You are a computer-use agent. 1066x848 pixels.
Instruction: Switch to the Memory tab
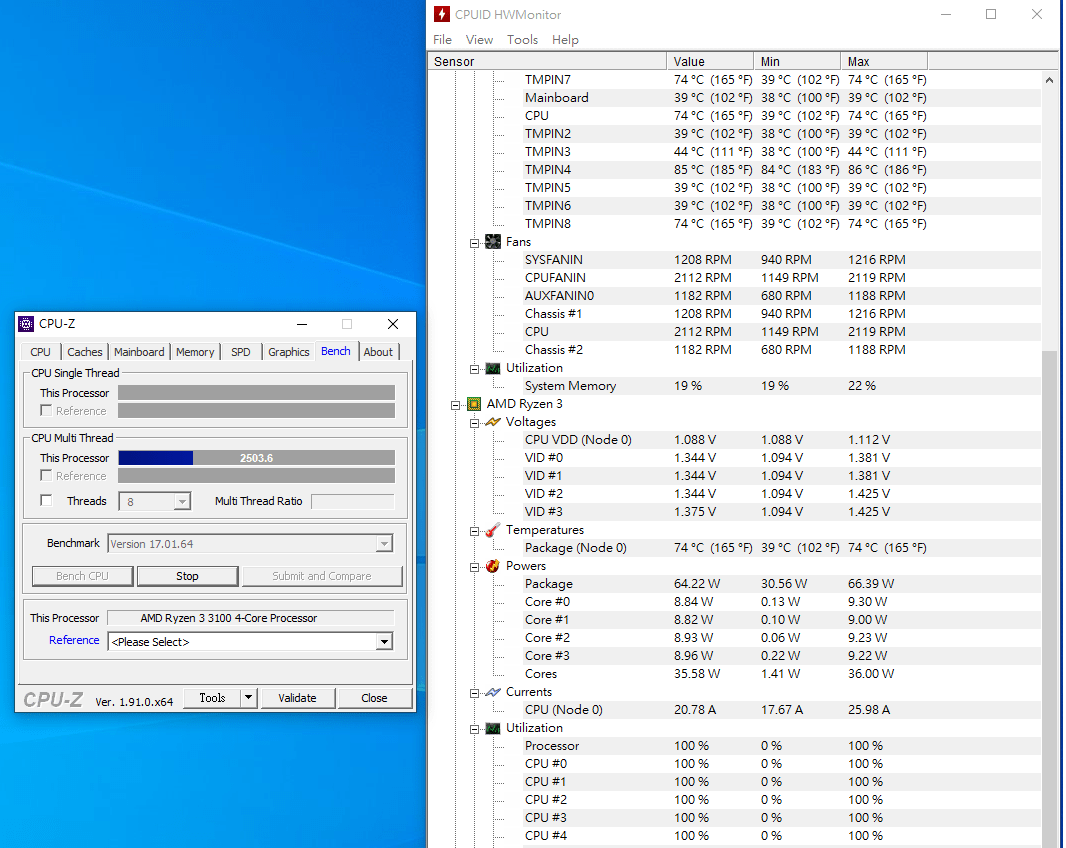[195, 352]
